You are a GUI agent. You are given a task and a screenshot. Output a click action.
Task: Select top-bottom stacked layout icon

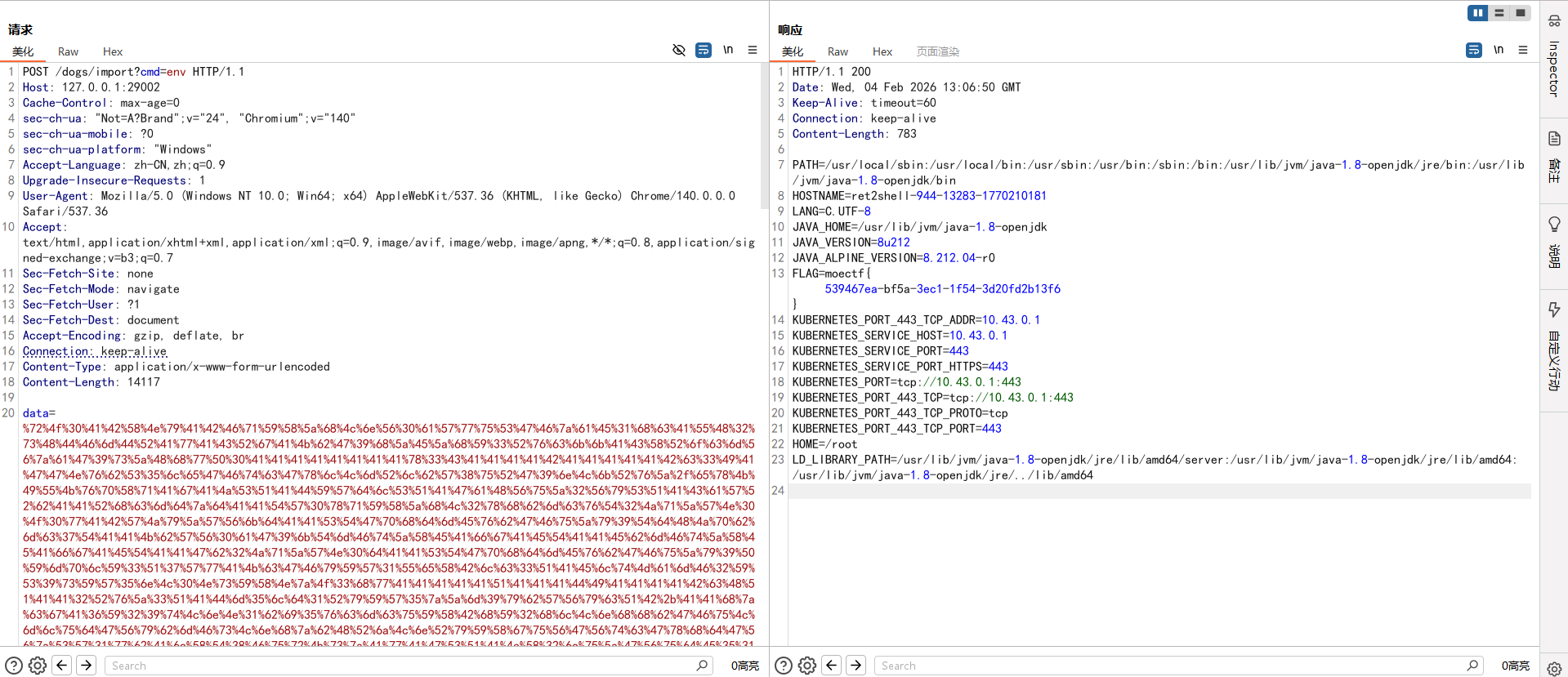pos(1499,13)
